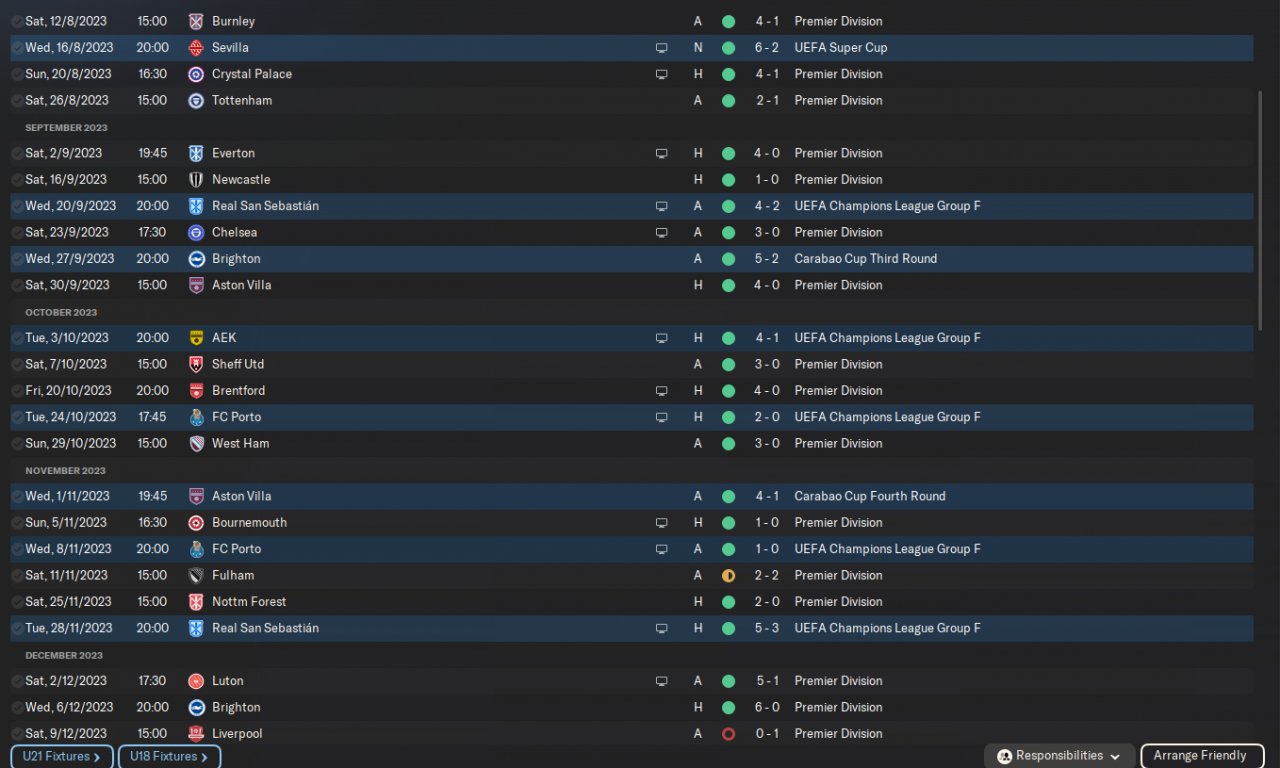Viewport: 1280px width, 768px height.
Task: Toggle the check mark beside Sat, 12/8/2023
Action: click(17, 21)
